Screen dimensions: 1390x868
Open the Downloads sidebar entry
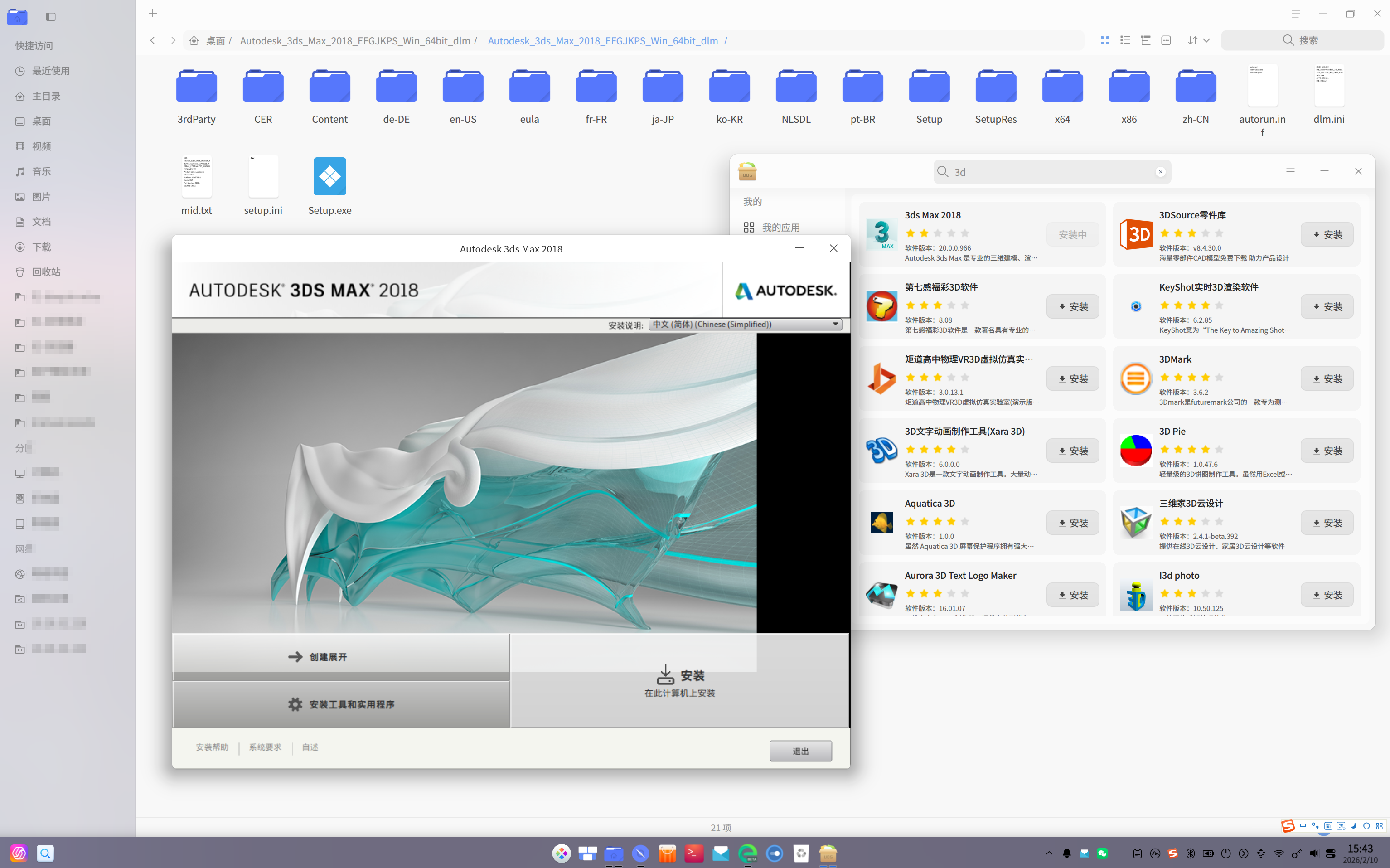pyautogui.click(x=41, y=247)
